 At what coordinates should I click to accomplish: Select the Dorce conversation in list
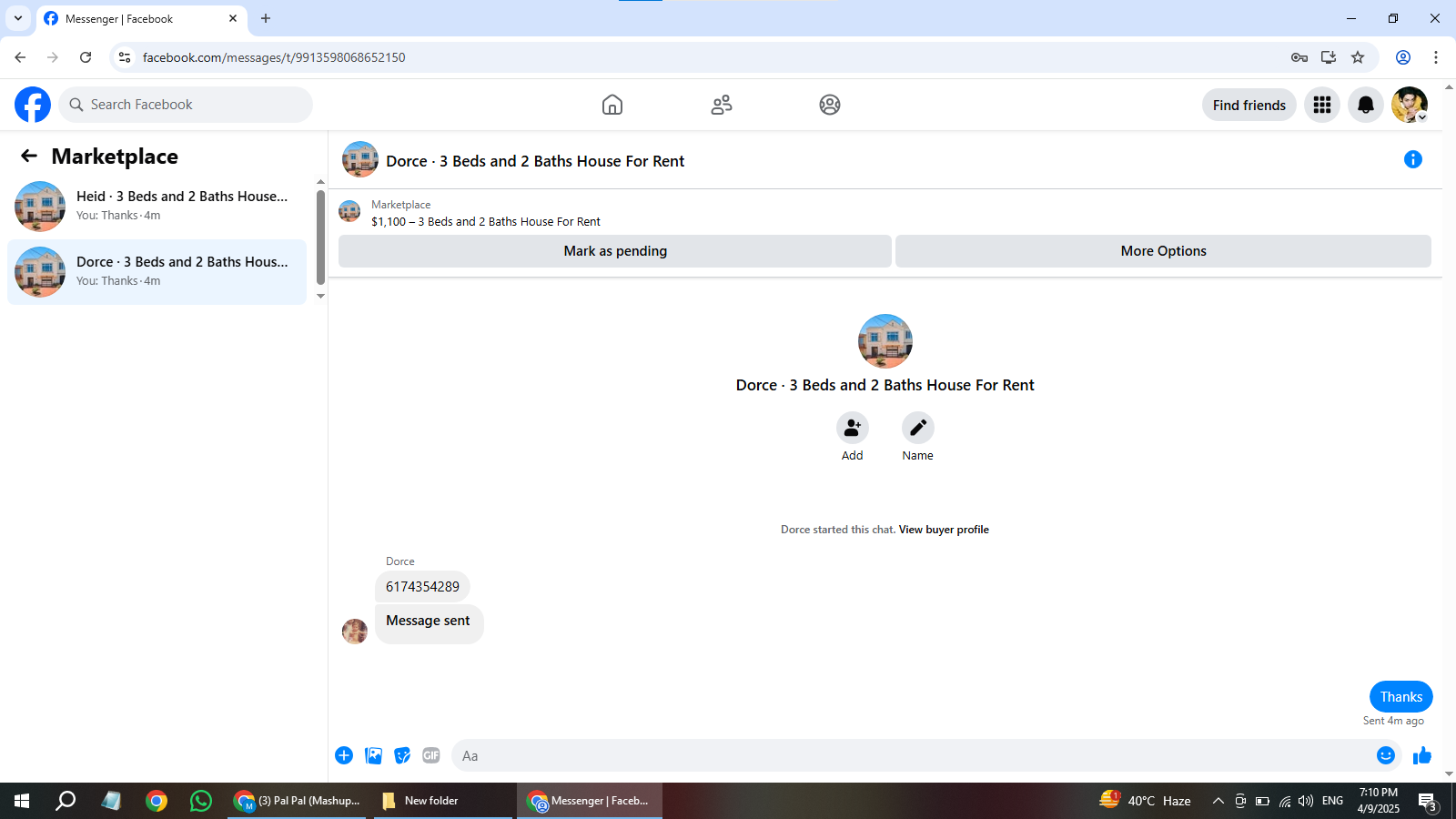157,272
